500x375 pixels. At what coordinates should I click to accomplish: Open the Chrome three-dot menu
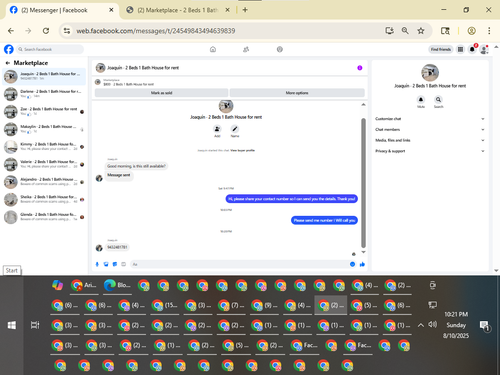489,31
